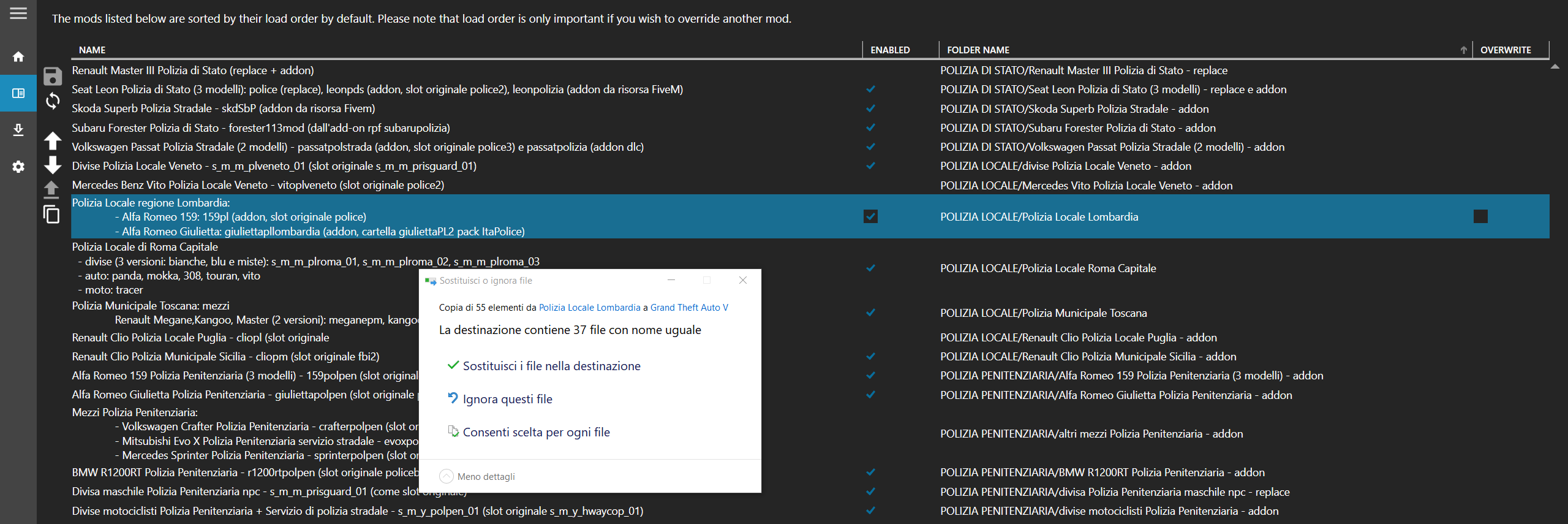The image size is (1568, 524).
Task: Move selected mod down with arrow
Action: (53, 164)
